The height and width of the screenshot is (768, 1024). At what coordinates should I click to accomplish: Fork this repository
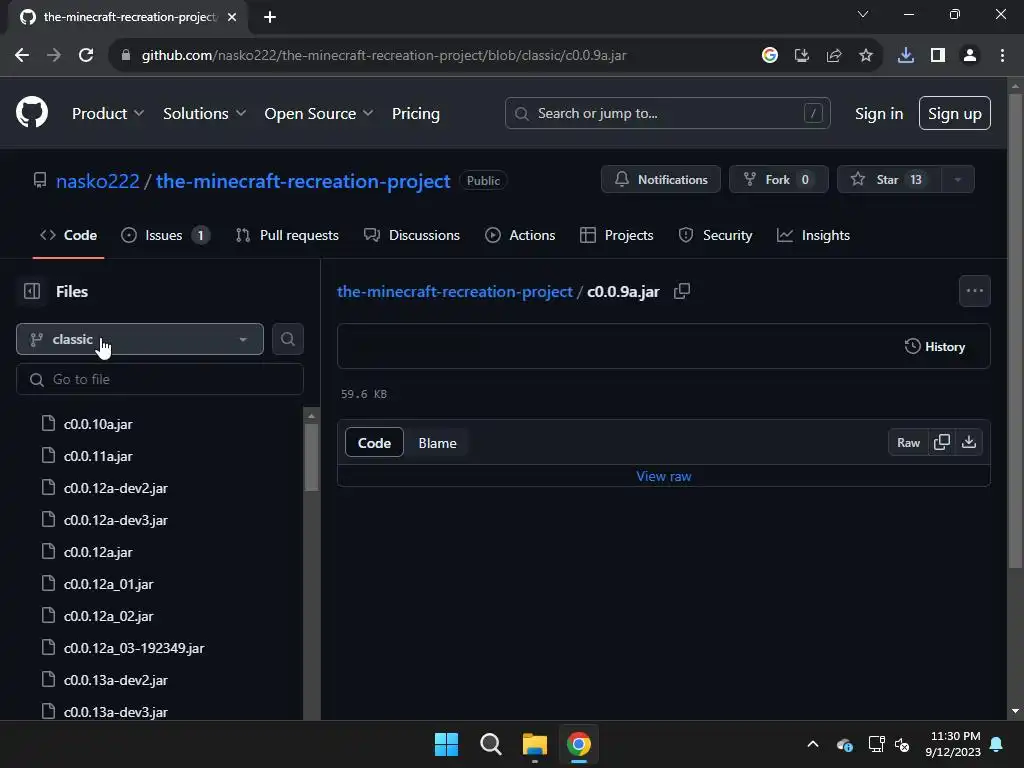coord(778,180)
